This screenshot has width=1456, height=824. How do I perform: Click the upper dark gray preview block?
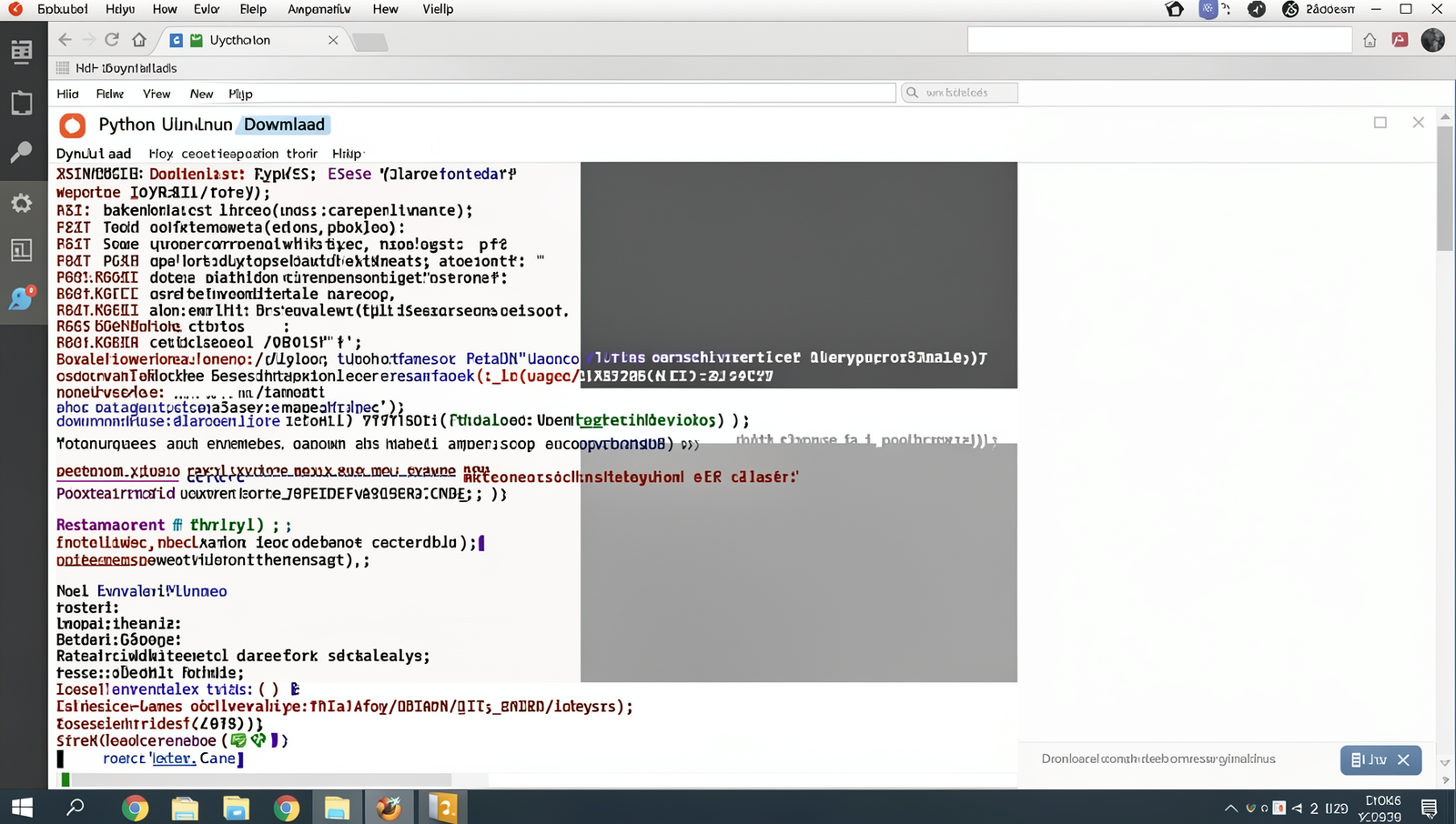point(799,275)
